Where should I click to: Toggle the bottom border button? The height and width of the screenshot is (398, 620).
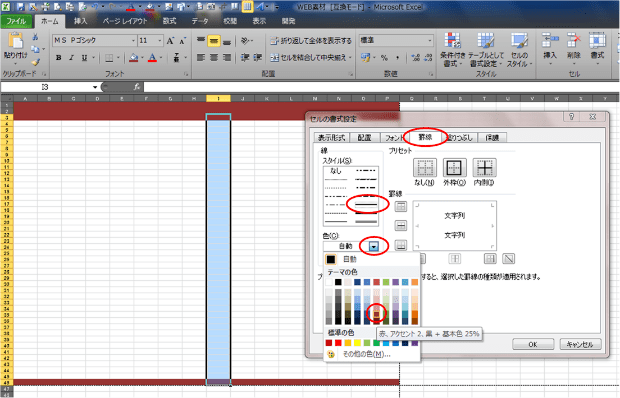click(x=401, y=245)
